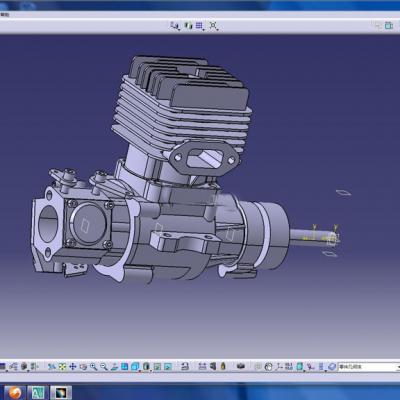
Task: Click the Normal View icon
Action: tap(114, 367)
